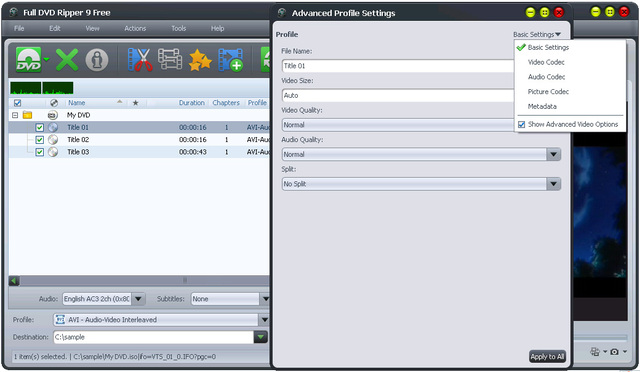
Task: Select the Clip scissors tool
Action: pos(140,60)
